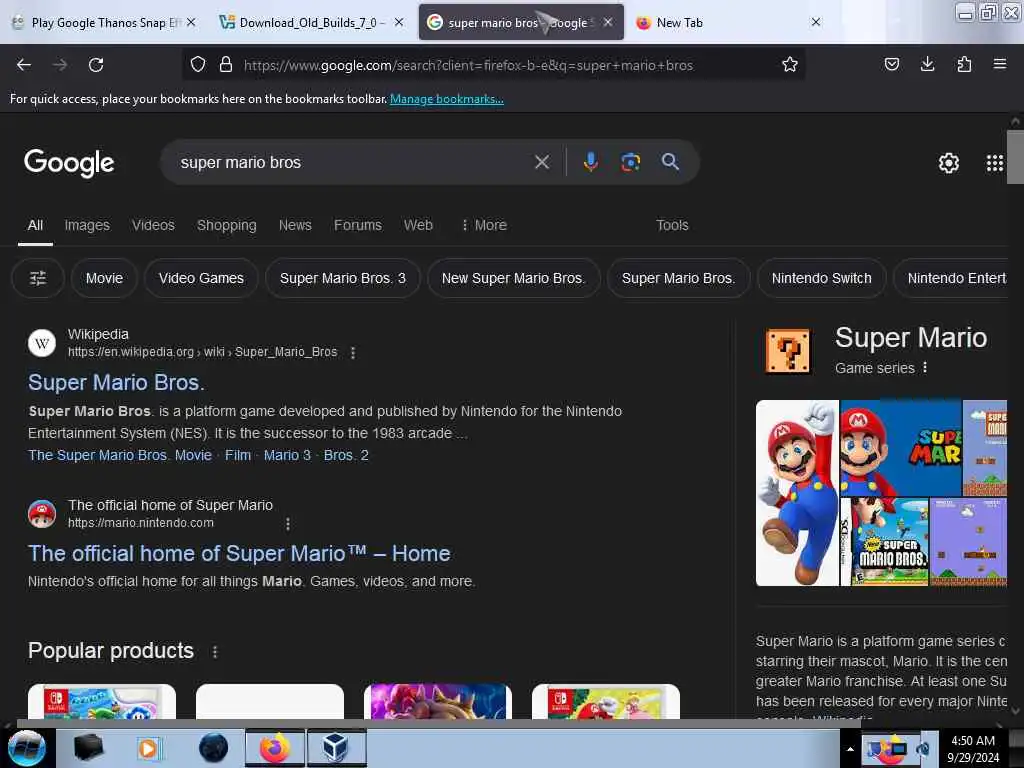This screenshot has width=1024, height=768.
Task: Save page to Pocket icon
Action: 891,64
